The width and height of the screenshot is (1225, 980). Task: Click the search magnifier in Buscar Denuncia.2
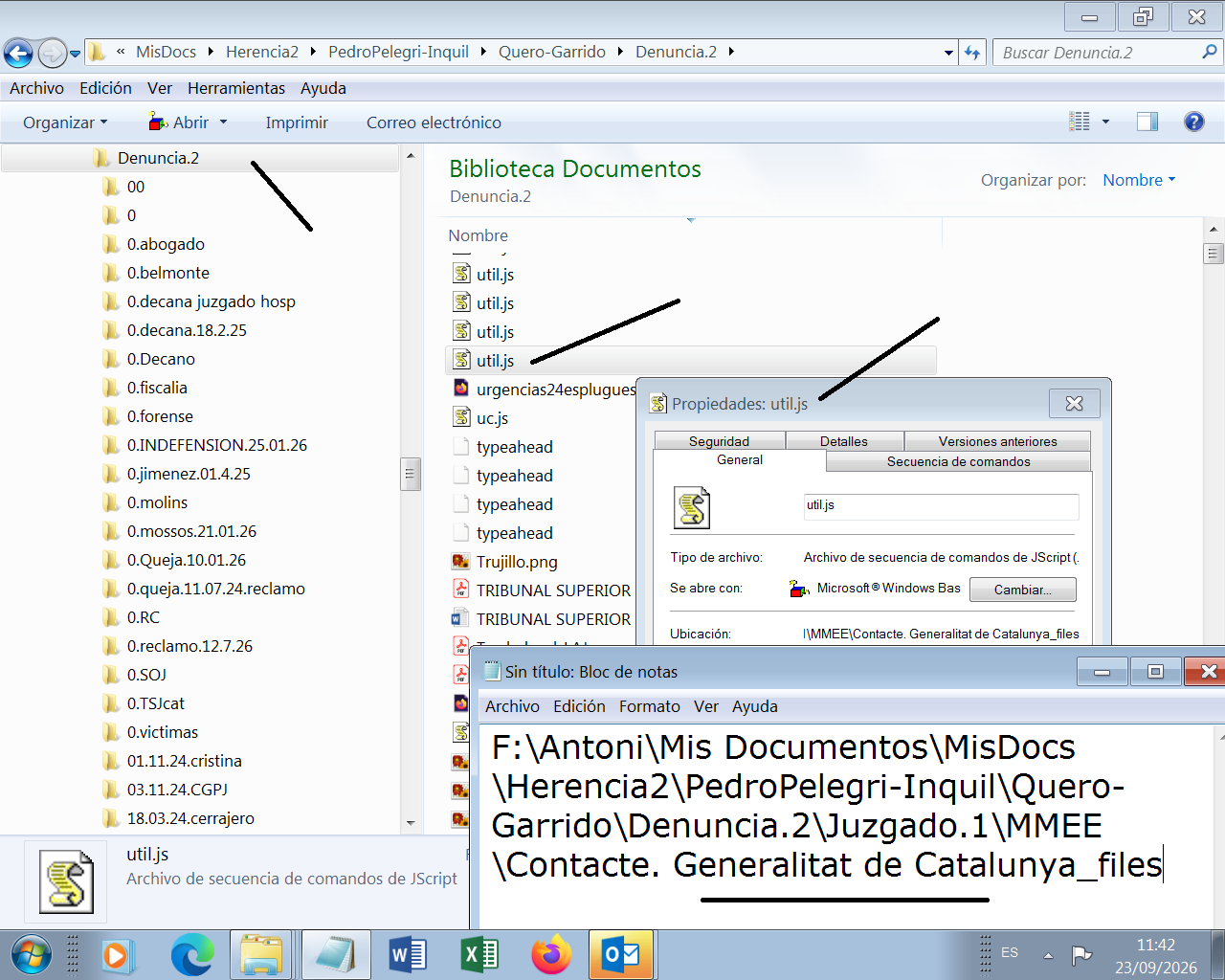(x=1210, y=52)
